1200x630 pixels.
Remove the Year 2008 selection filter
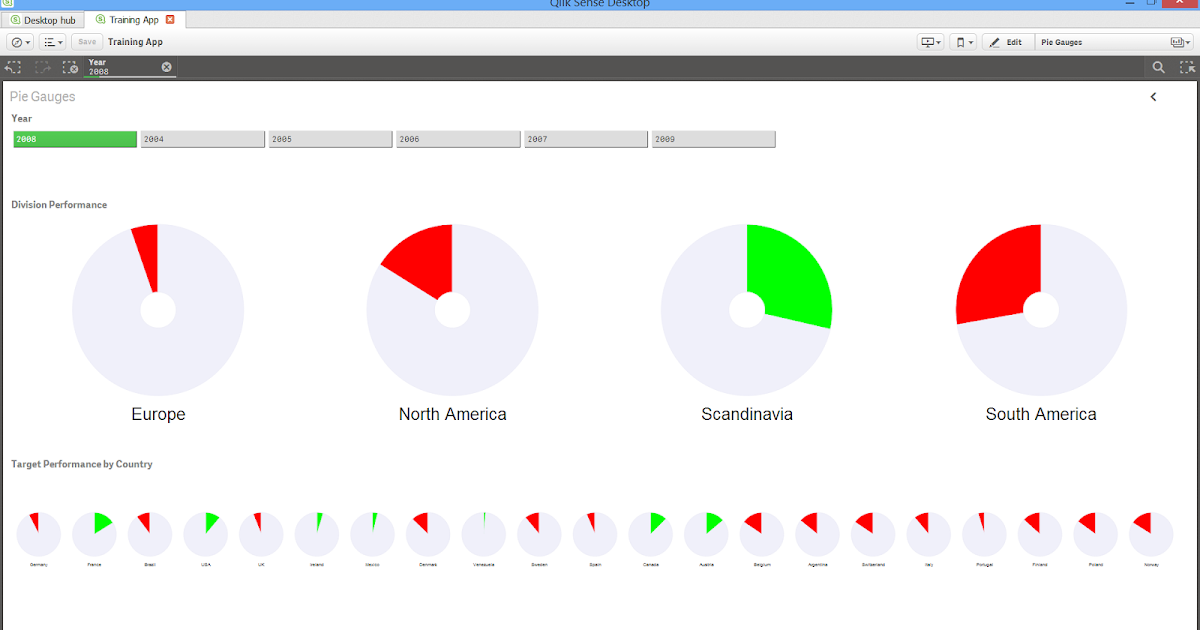(x=165, y=67)
